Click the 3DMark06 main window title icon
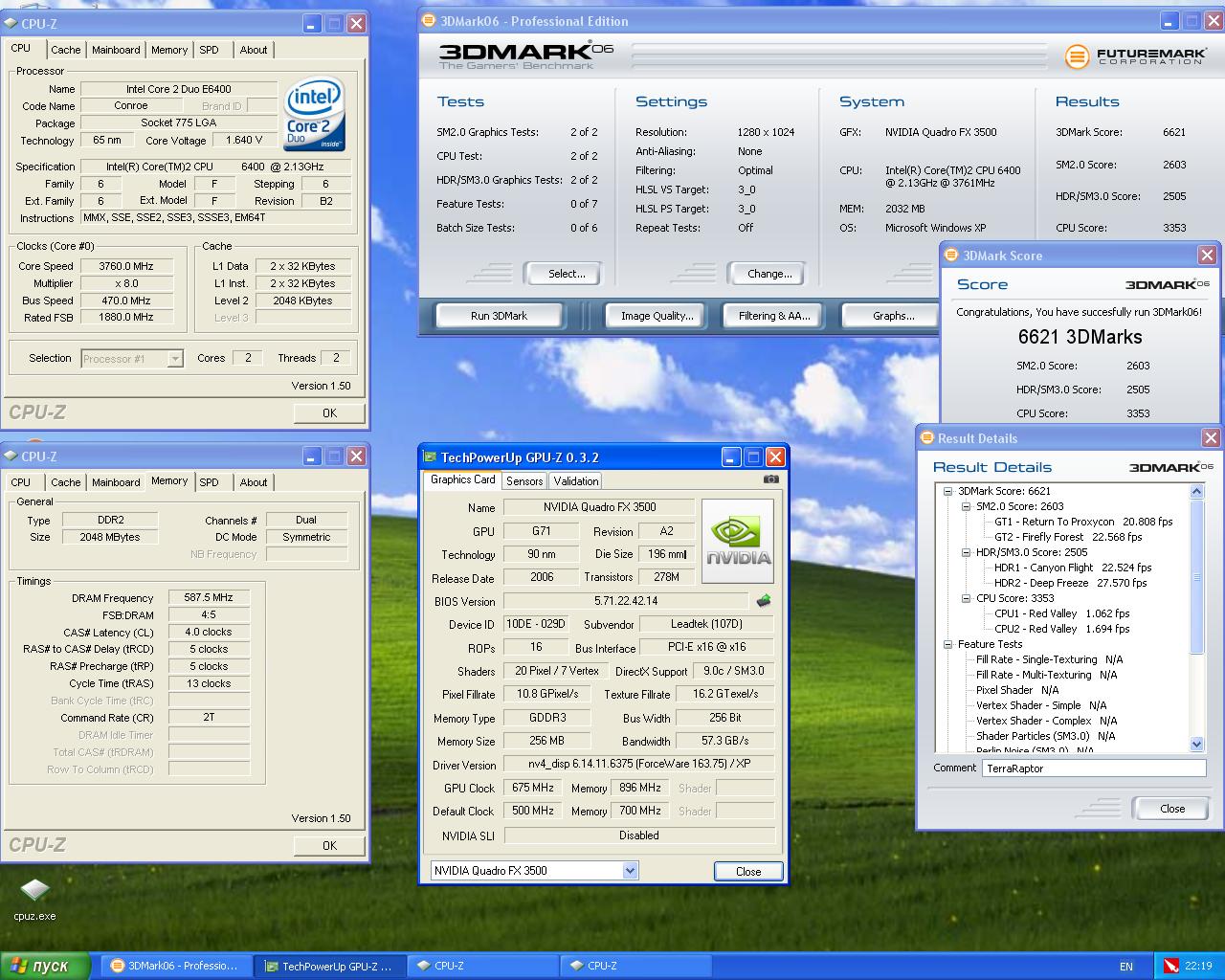Viewport: 1225px width, 980px height. pos(429,21)
